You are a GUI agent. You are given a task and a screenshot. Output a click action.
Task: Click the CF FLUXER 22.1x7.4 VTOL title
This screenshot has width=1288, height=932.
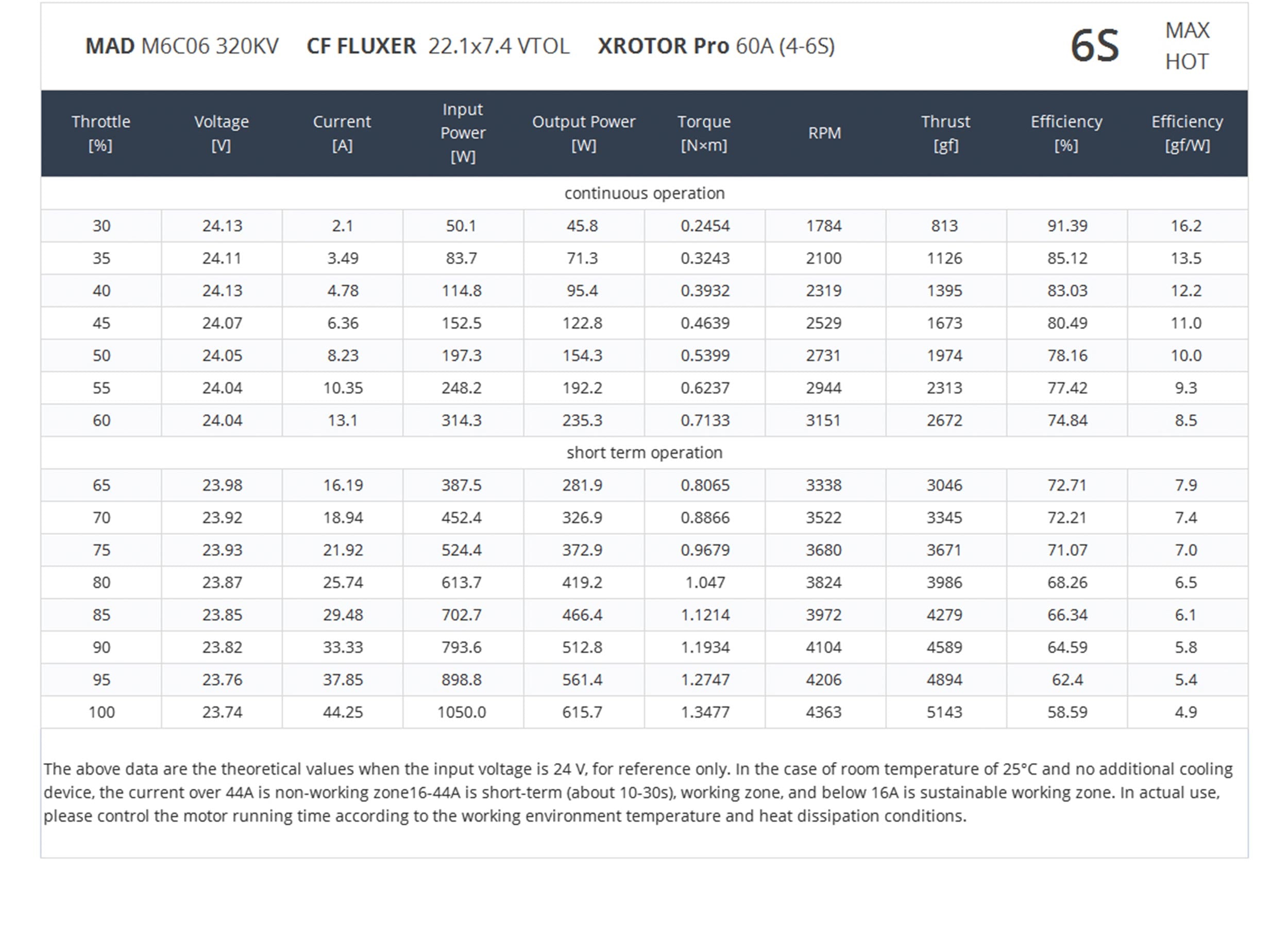point(438,46)
